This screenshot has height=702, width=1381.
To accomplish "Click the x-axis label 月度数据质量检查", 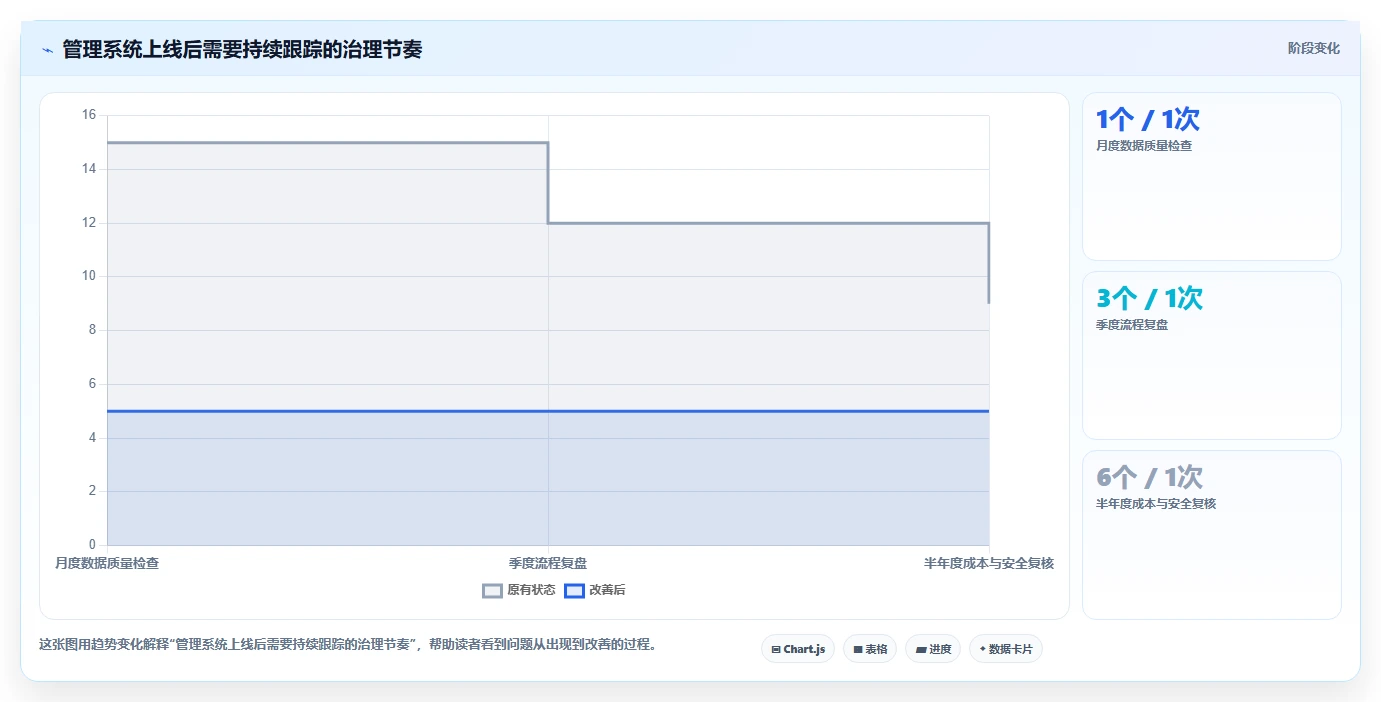I will [x=107, y=563].
